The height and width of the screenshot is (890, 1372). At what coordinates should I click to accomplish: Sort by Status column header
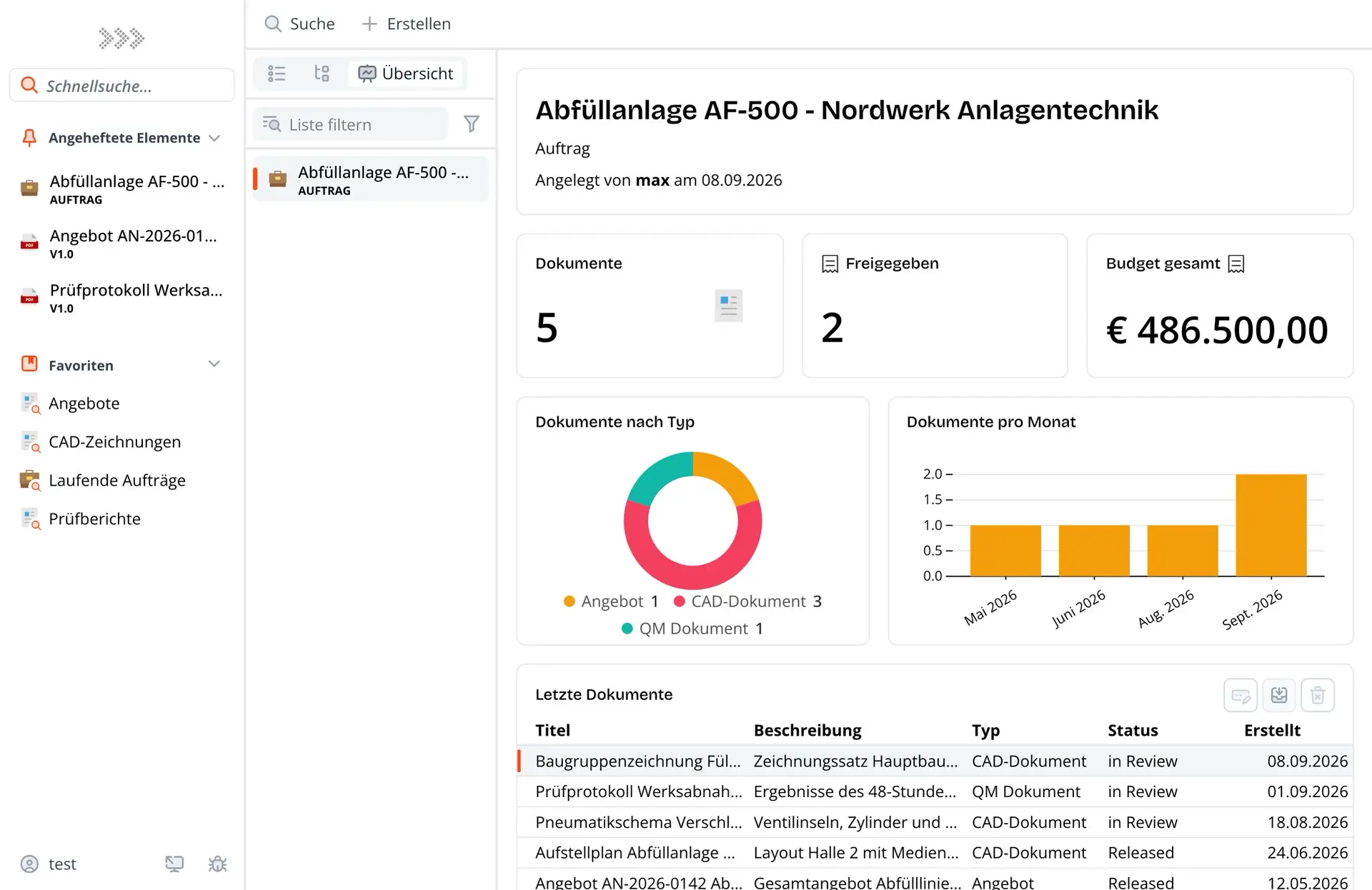tap(1133, 730)
